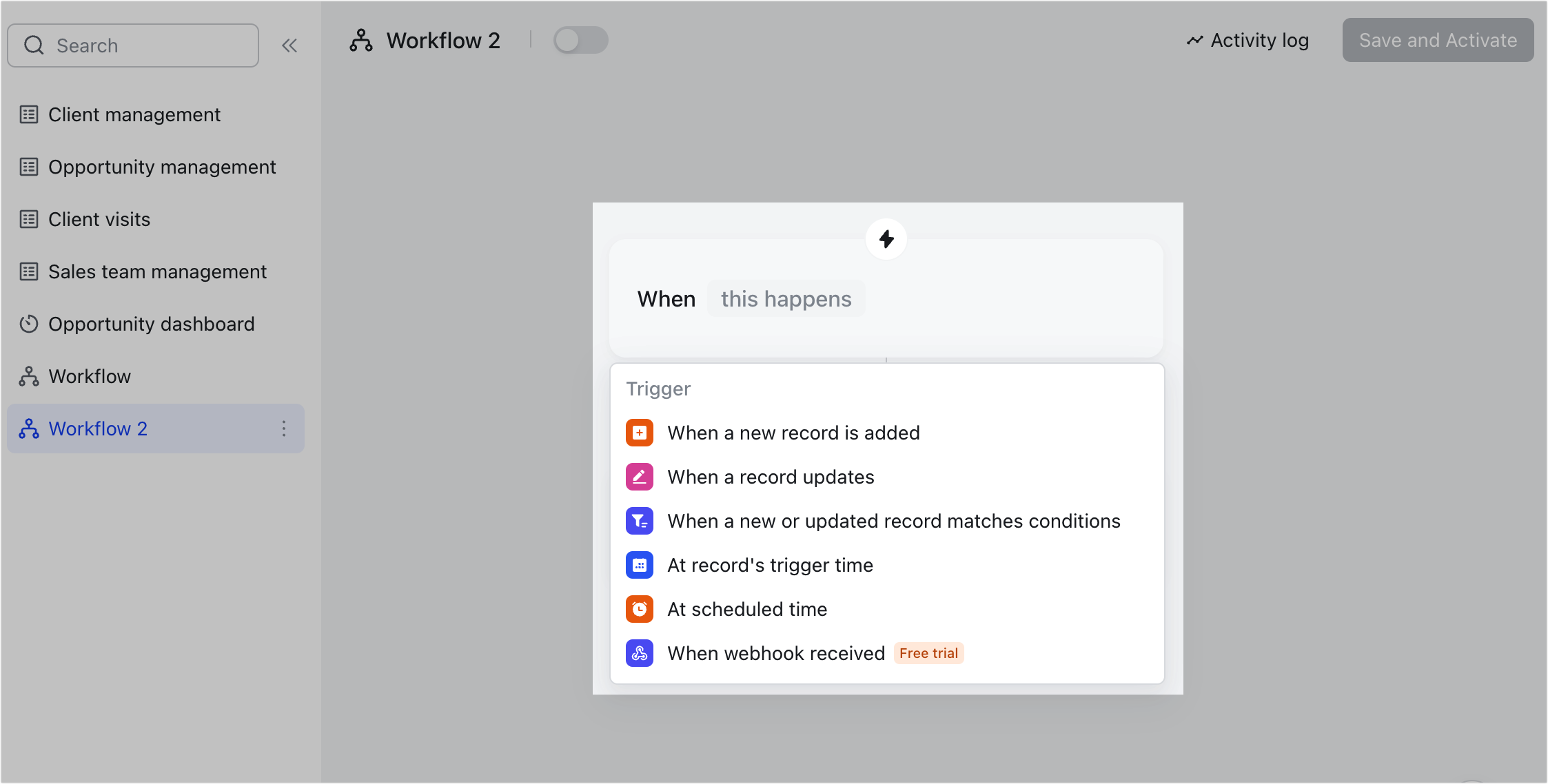The width and height of the screenshot is (1548, 784).
Task: Click the lightning trigger icon above the When block
Action: click(x=886, y=239)
